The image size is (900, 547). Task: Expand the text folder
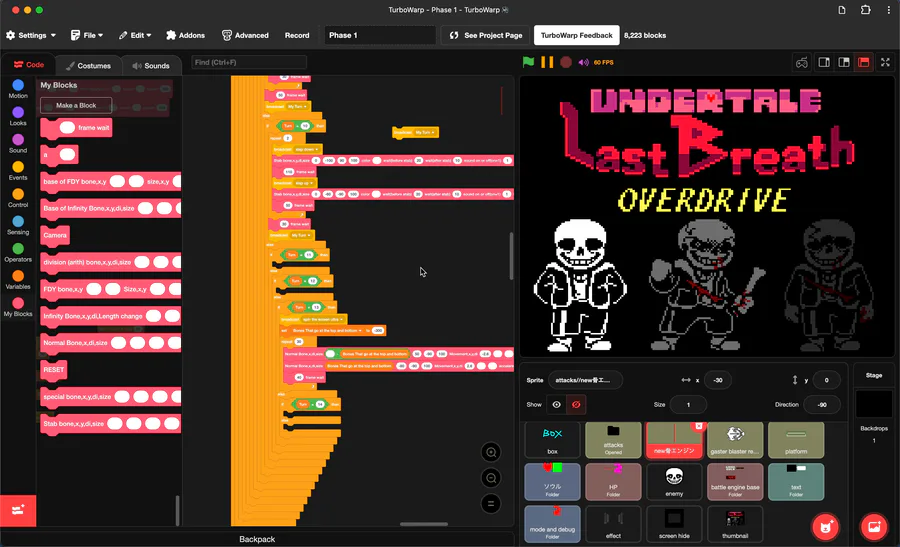[796, 482]
